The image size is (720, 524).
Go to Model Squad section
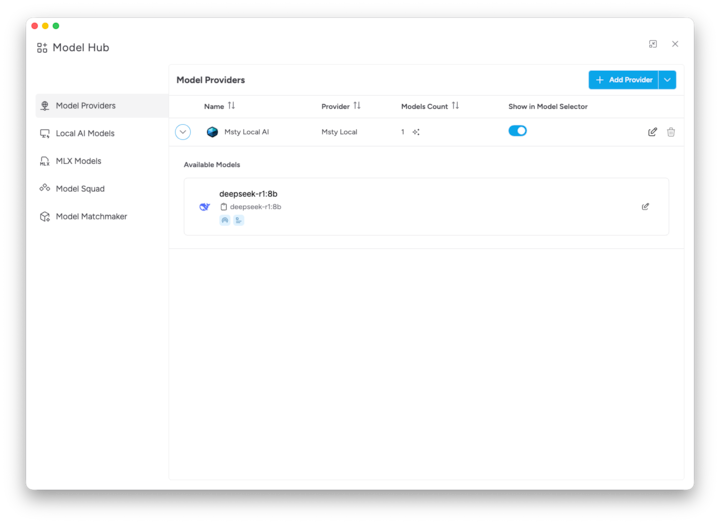[x=80, y=188]
